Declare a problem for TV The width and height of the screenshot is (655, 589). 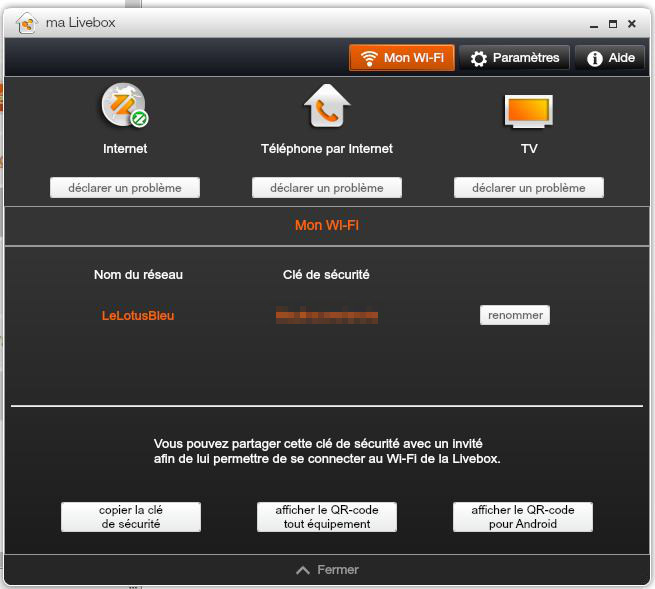(529, 188)
